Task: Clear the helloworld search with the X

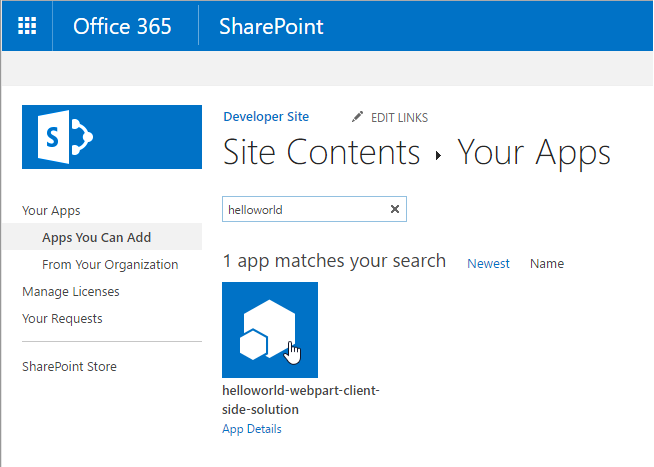Action: click(x=395, y=209)
